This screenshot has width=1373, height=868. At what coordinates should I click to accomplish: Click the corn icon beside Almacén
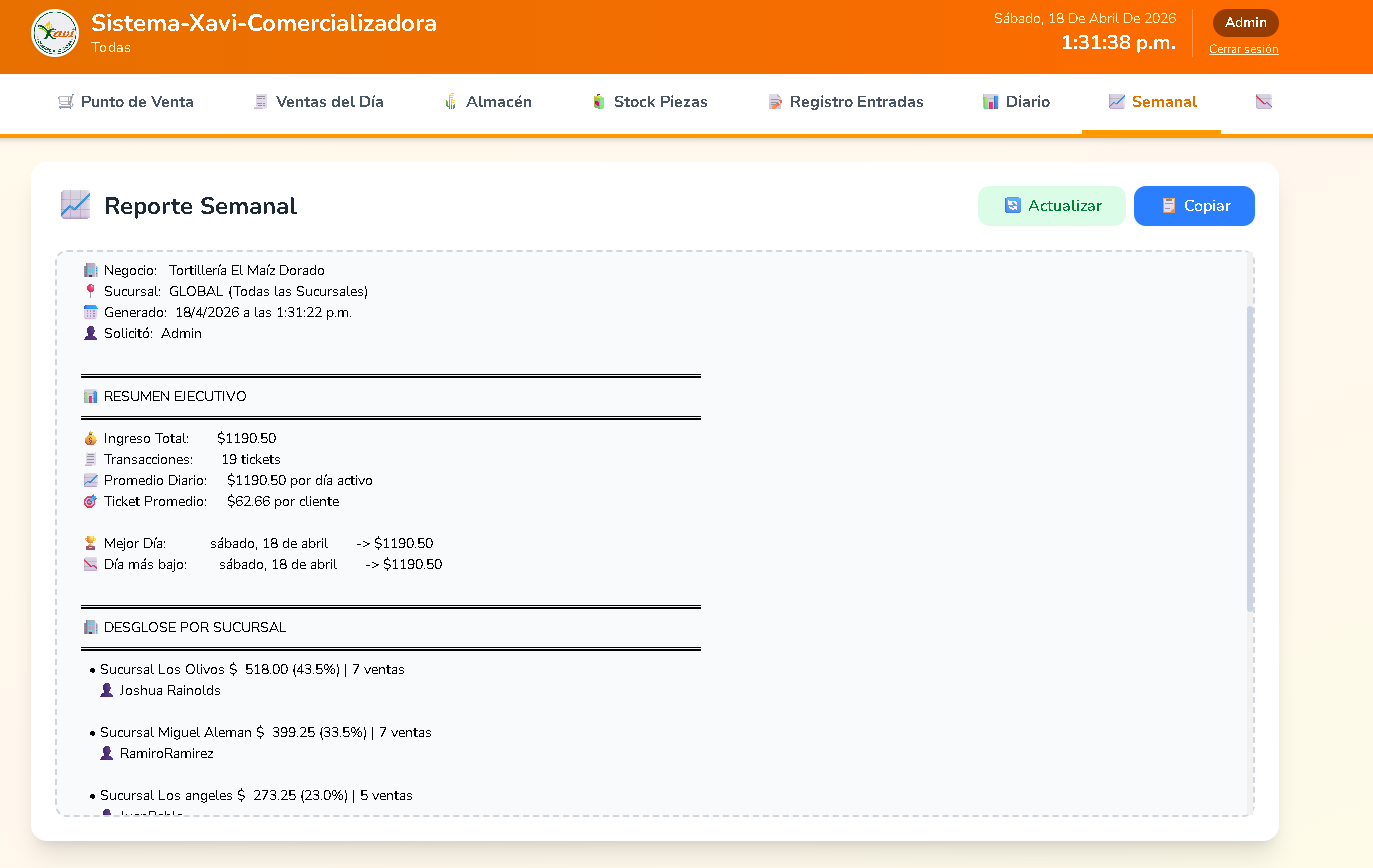pos(451,102)
